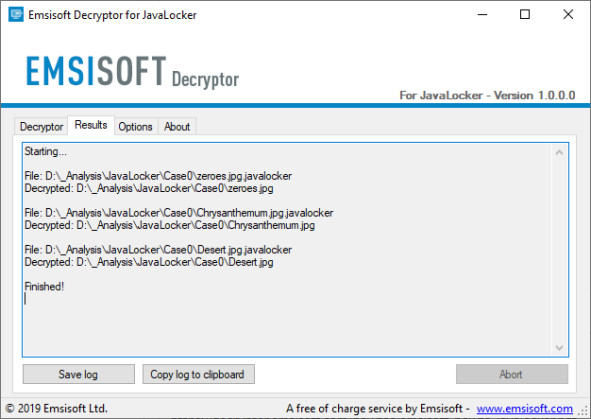Click the zeroes.jpg.javalocker File line
This screenshot has height=419, width=591.
158,176
